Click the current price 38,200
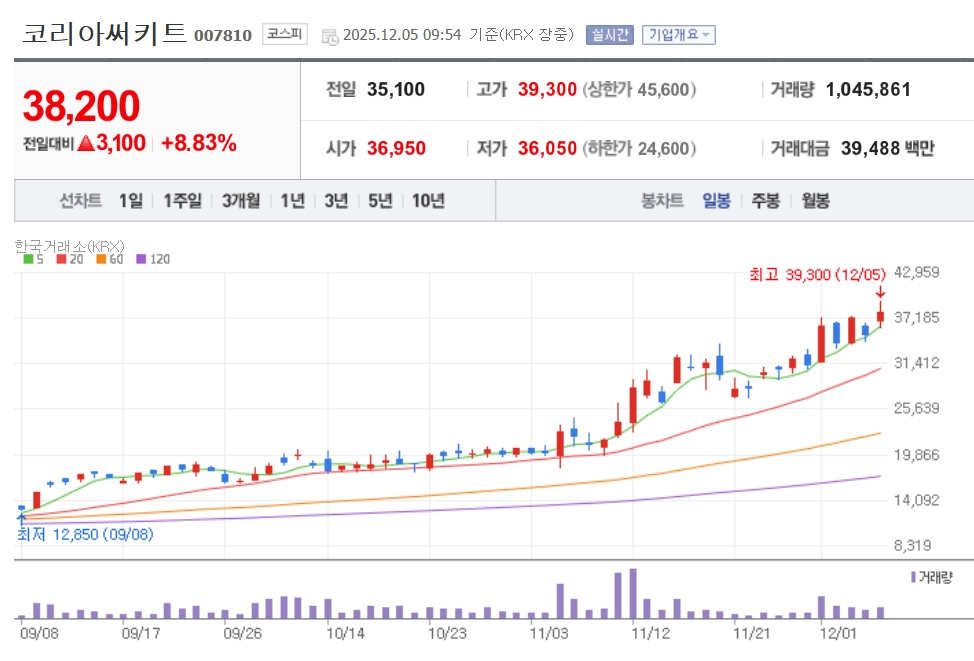Screen dimensions: 974x661 click(81, 106)
